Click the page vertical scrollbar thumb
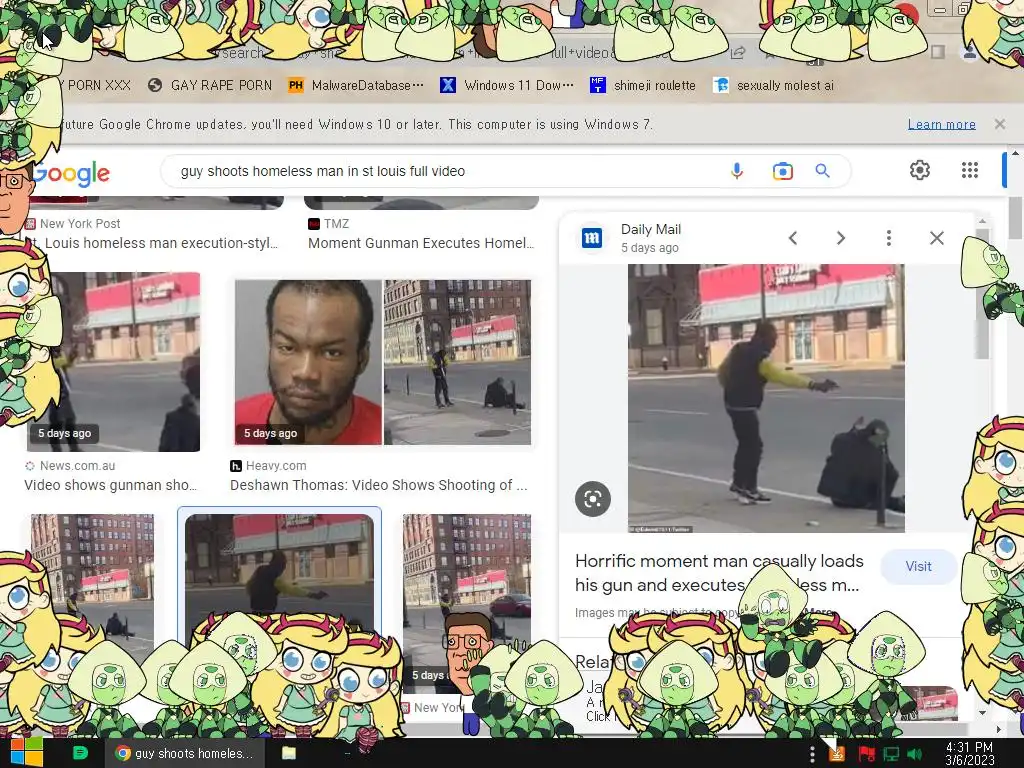The width and height of the screenshot is (1024, 768). click(1016, 217)
